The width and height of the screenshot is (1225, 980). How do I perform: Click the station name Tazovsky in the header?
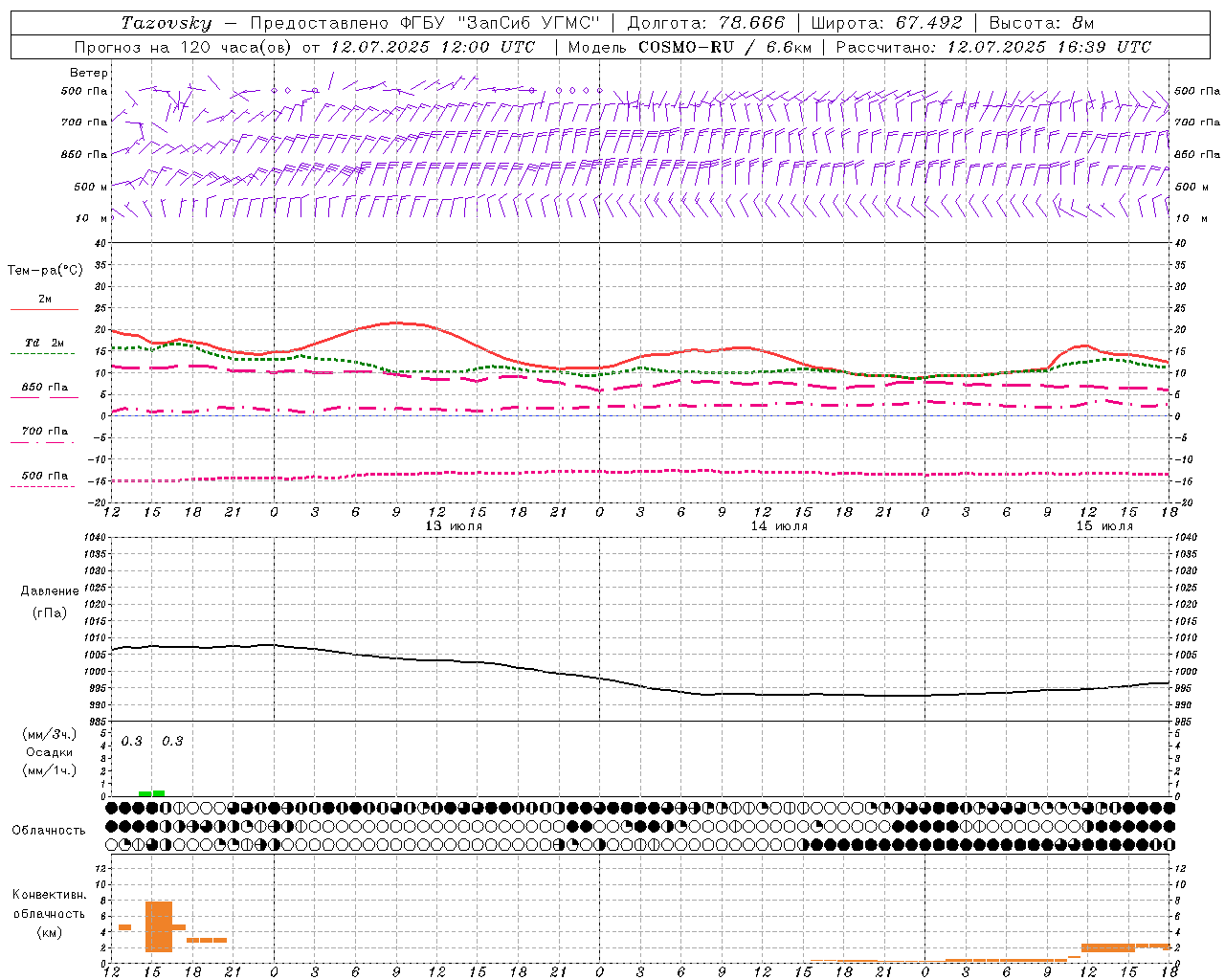[x=166, y=23]
